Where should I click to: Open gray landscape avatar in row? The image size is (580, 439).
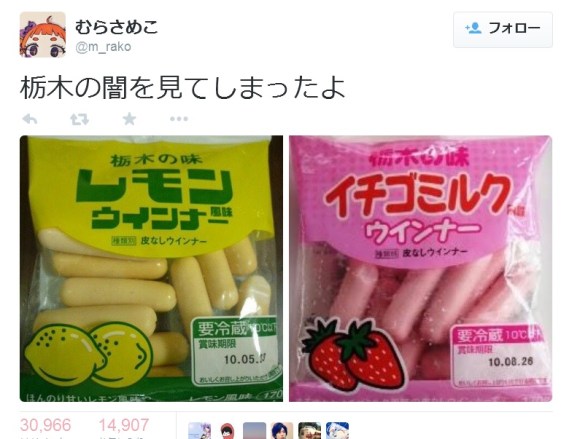[254, 430]
